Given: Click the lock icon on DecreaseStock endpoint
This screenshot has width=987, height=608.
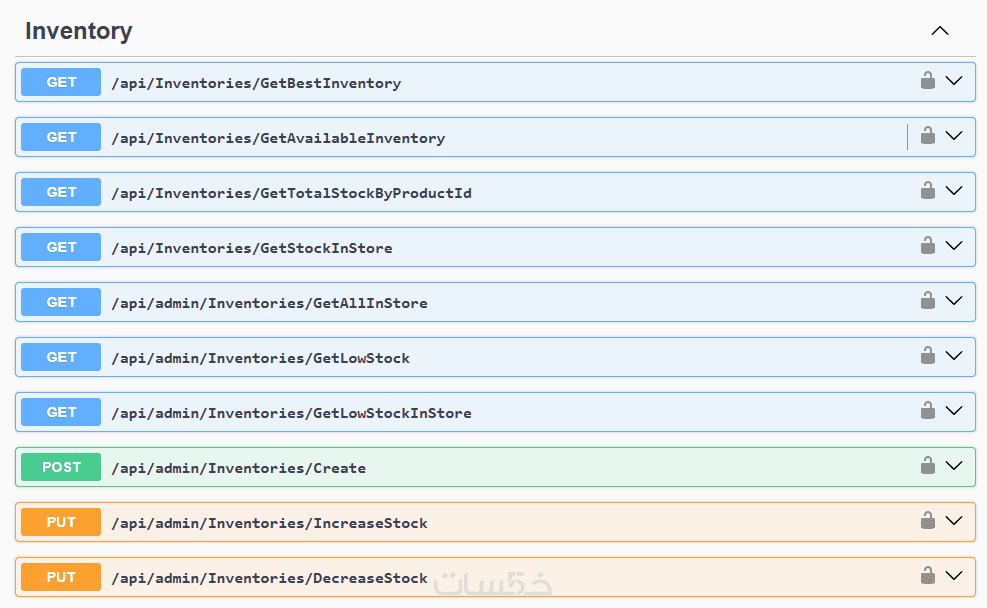Looking at the screenshot, I should click(x=928, y=576).
